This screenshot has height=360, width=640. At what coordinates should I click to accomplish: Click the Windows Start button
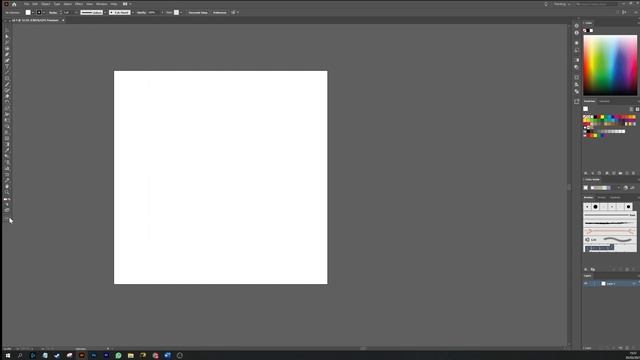pyautogui.click(x=7, y=356)
